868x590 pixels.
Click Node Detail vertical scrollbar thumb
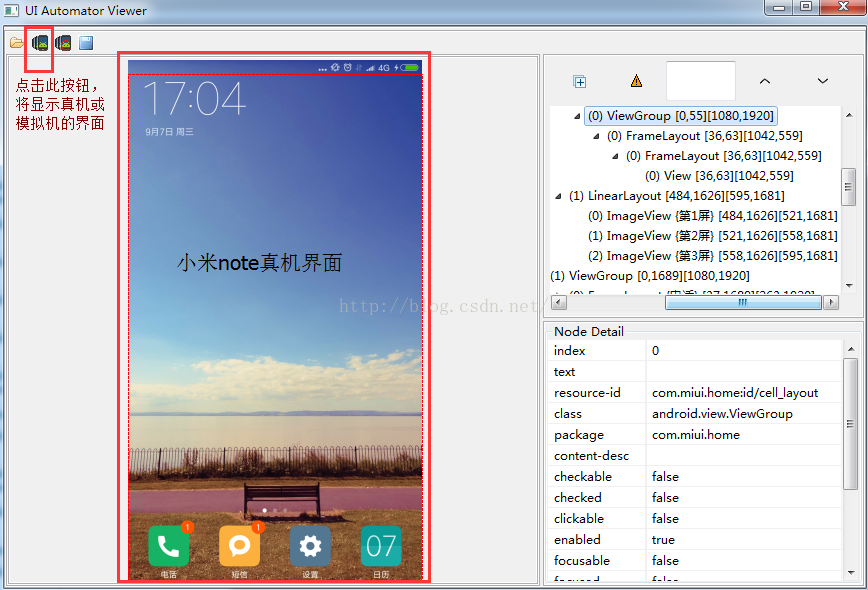point(850,424)
